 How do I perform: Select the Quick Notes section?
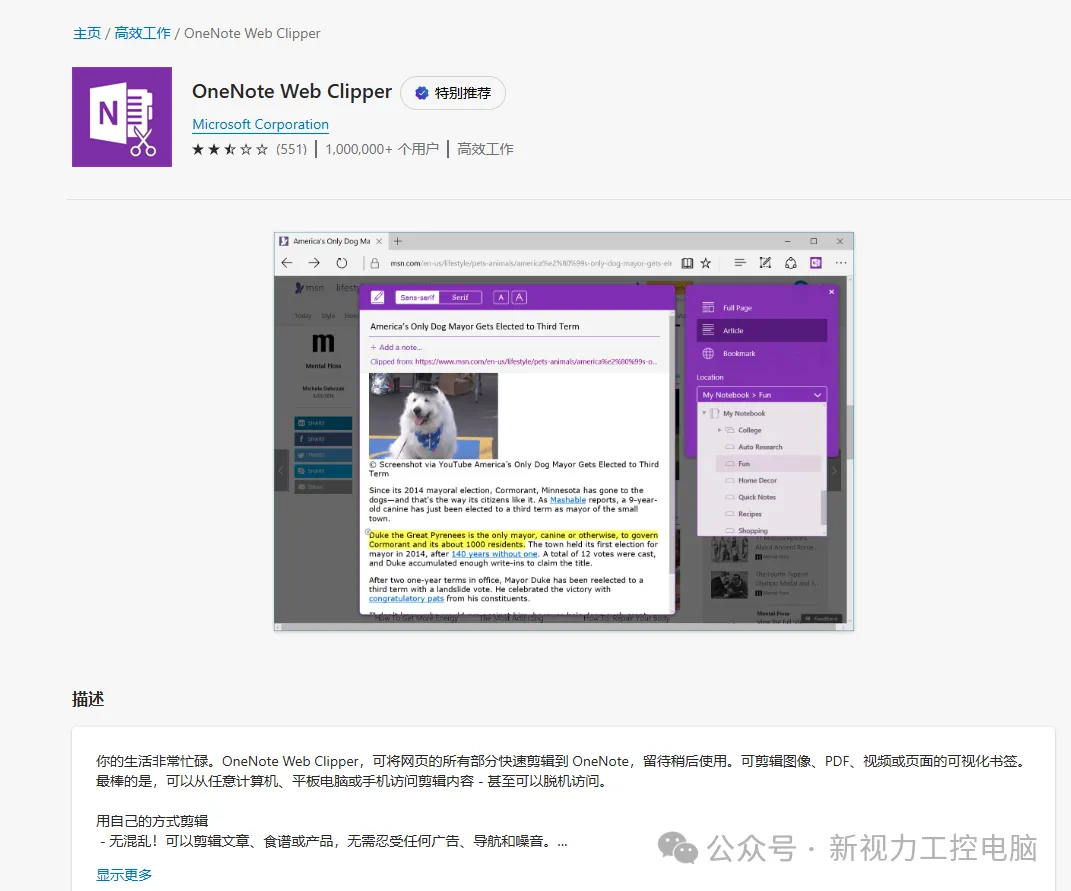[756, 497]
